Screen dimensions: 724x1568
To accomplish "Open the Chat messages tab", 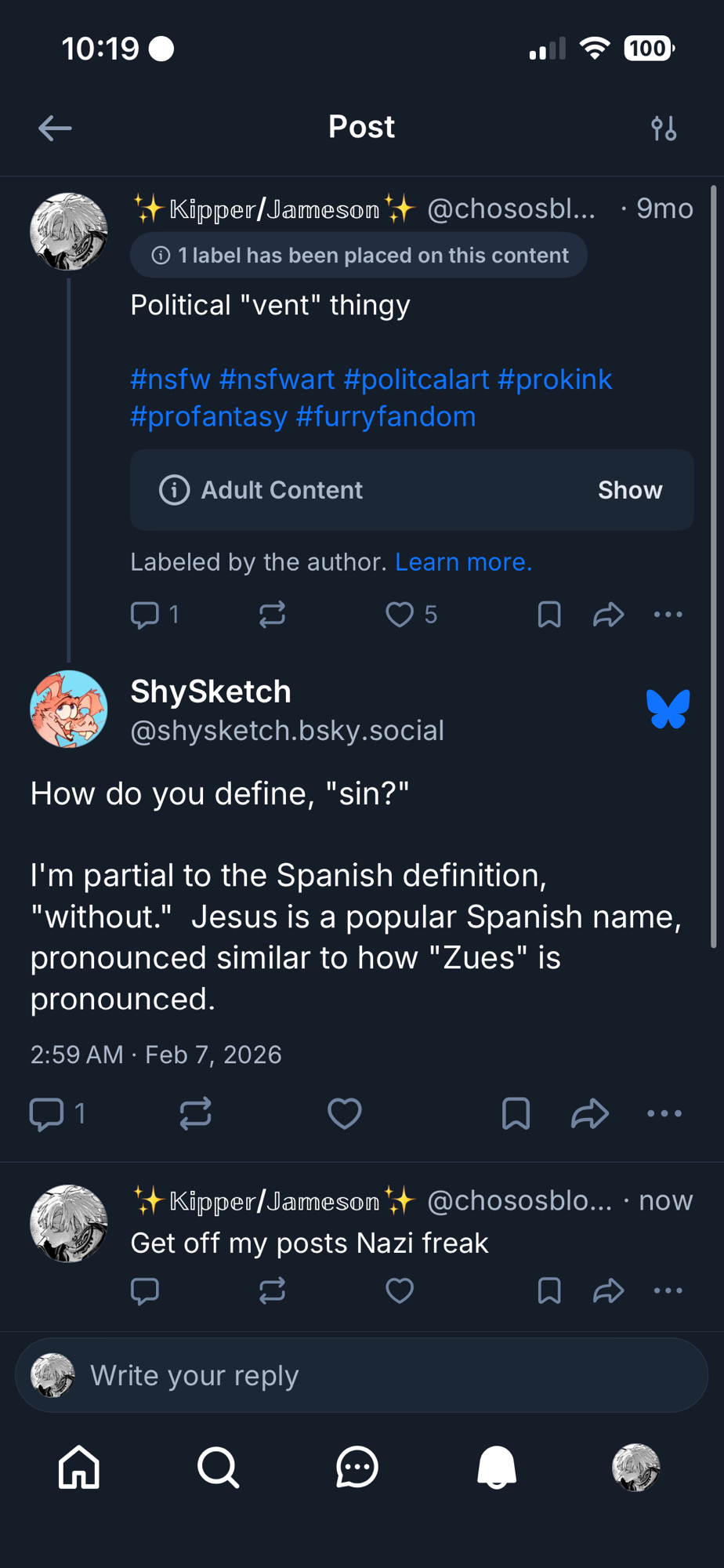I will pos(357,1467).
